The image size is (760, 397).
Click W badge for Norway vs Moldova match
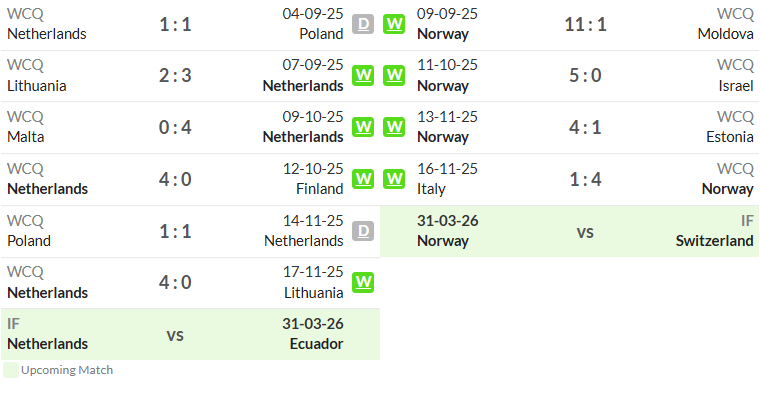coord(394,24)
